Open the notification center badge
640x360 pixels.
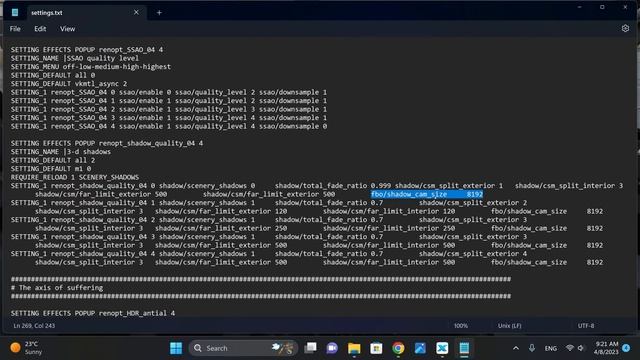(626, 348)
